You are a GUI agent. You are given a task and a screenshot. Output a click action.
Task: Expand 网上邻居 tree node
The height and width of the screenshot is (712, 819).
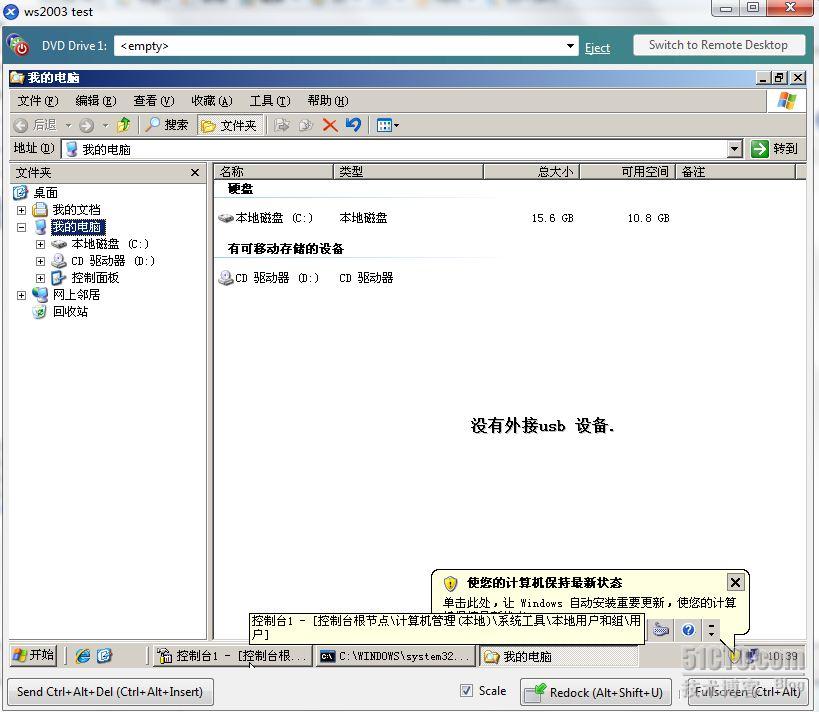click(21, 295)
